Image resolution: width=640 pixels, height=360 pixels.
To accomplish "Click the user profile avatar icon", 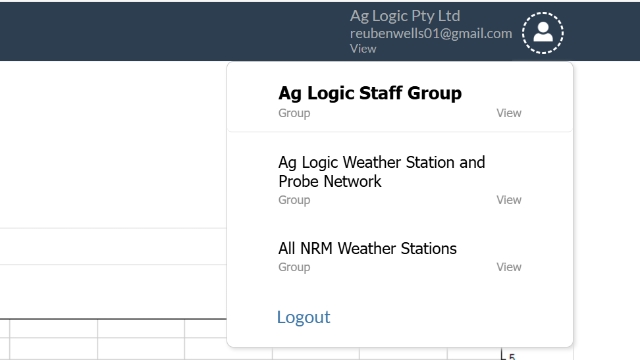I will (542, 33).
